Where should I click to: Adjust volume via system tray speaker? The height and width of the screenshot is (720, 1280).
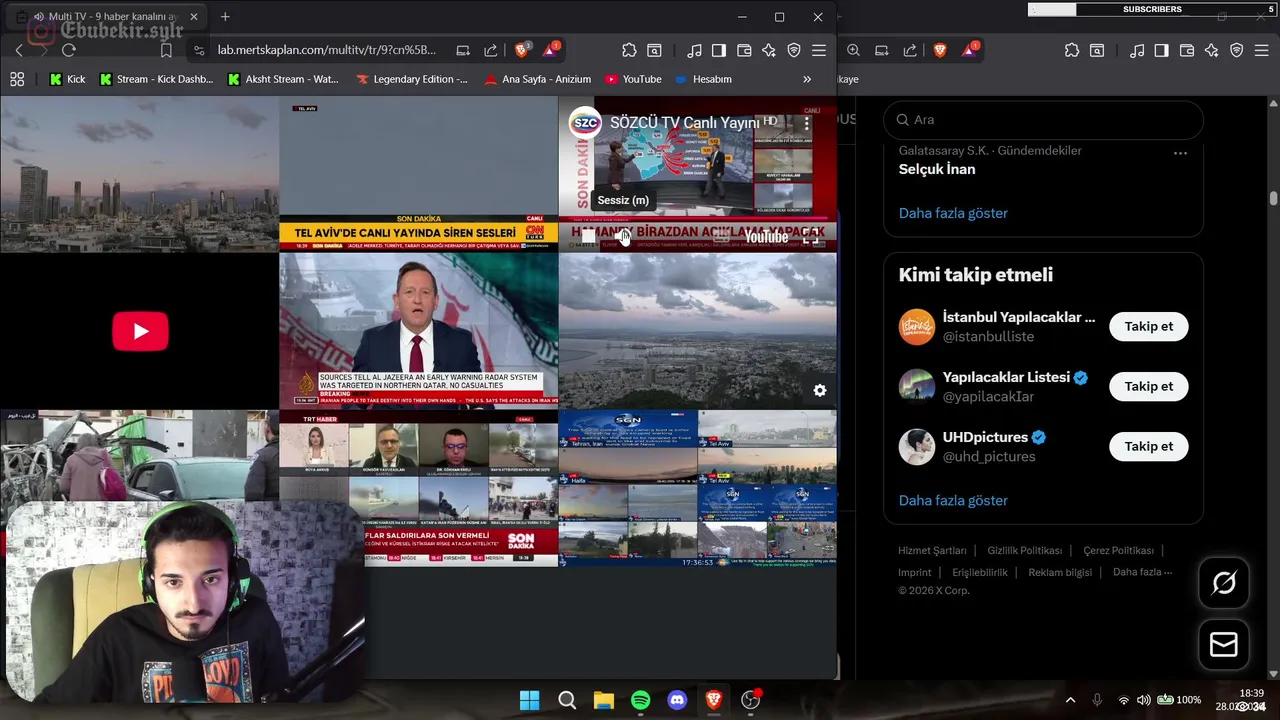click(1143, 700)
